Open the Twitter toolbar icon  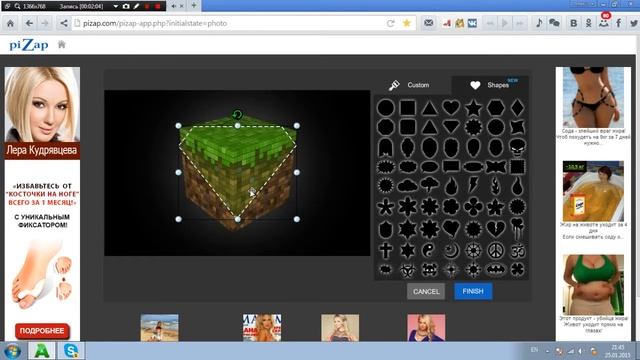[x=633, y=23]
